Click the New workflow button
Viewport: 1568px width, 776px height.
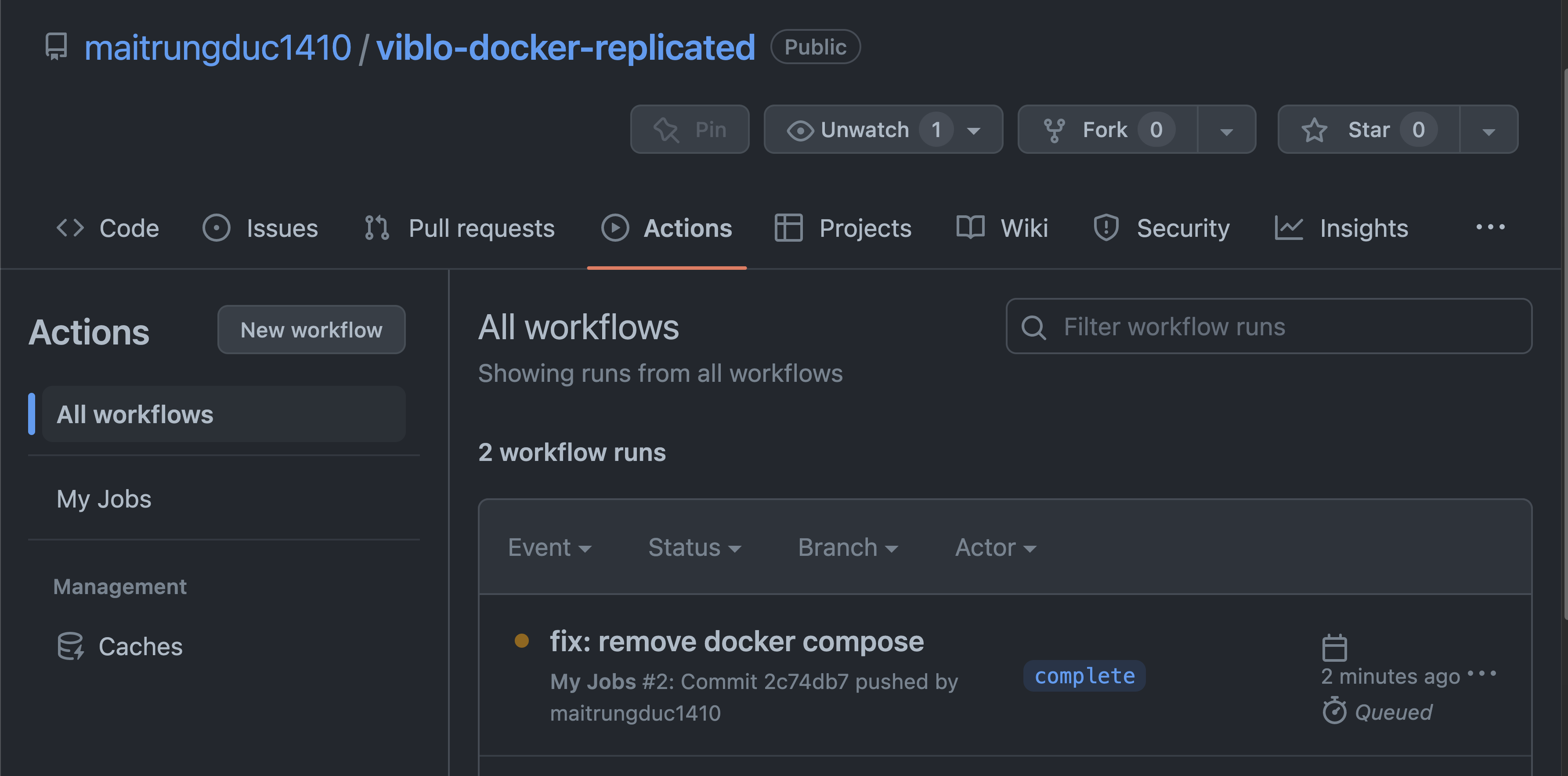(x=311, y=330)
